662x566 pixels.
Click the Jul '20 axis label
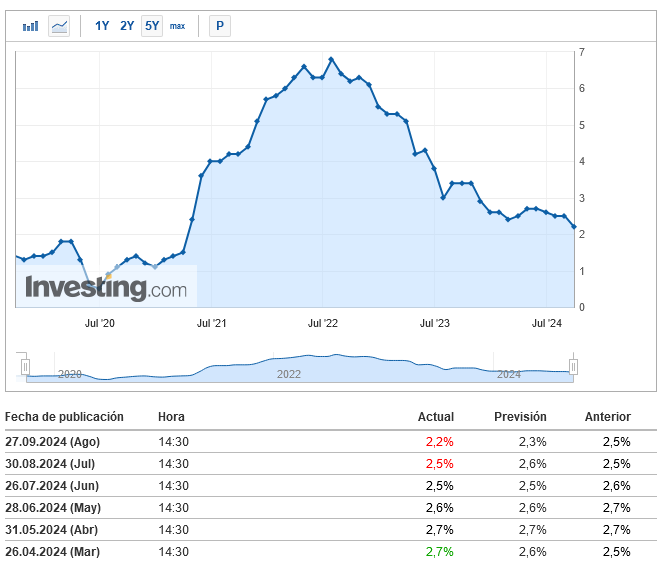100,323
